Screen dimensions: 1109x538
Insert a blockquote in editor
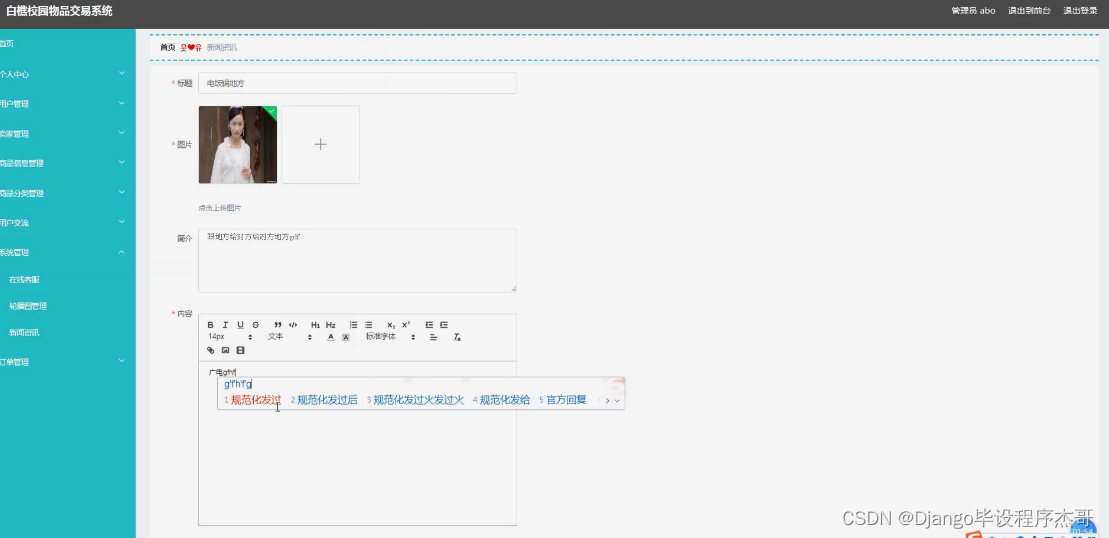tap(278, 325)
